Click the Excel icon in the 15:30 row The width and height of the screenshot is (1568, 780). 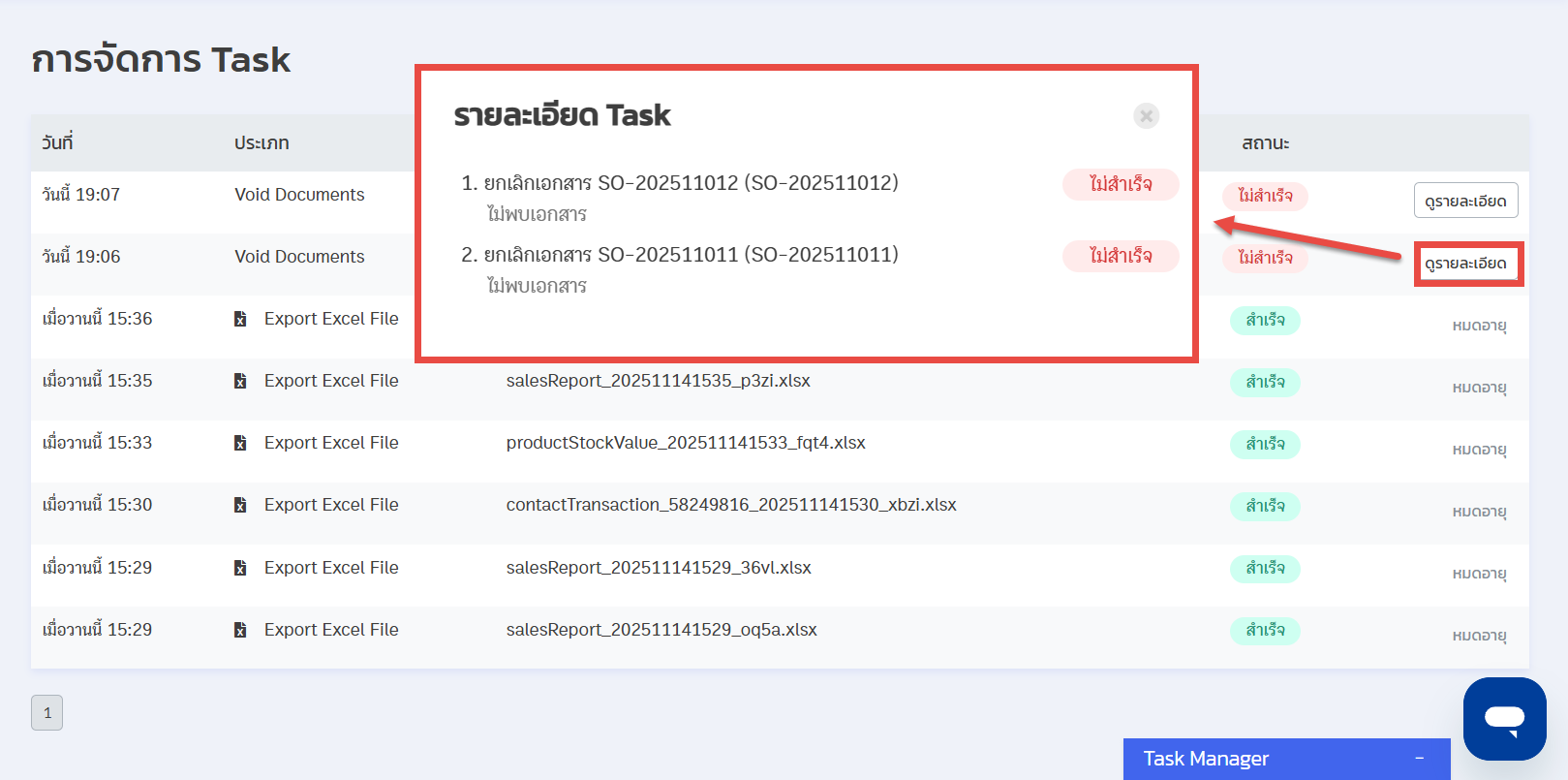(240, 505)
